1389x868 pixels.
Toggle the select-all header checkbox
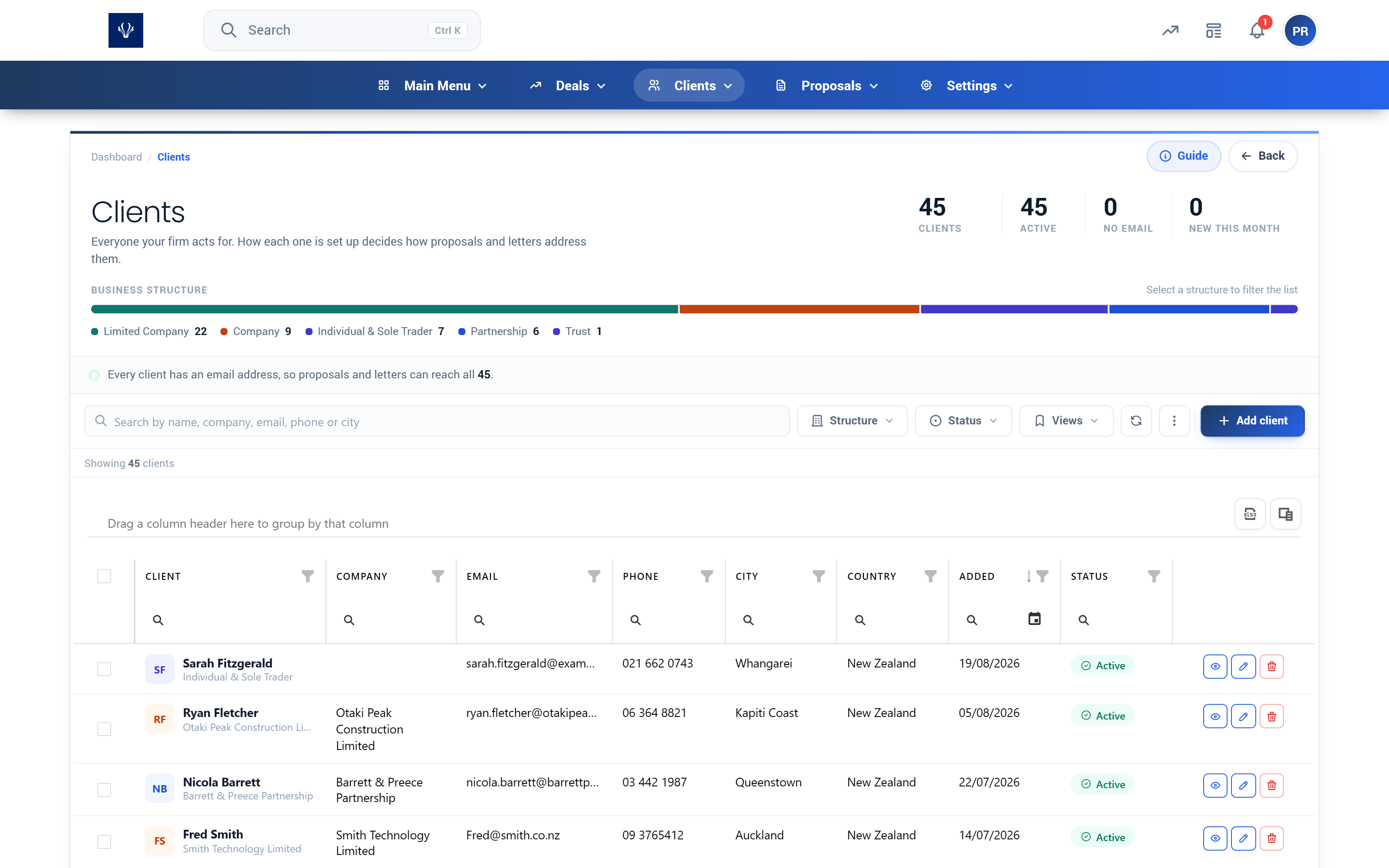pyautogui.click(x=104, y=576)
